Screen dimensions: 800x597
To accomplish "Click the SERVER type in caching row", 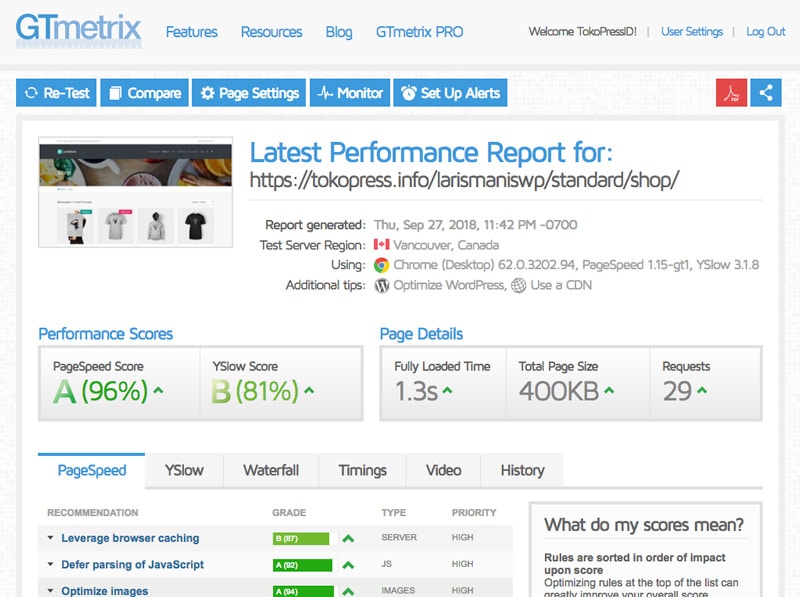I will 399,537.
